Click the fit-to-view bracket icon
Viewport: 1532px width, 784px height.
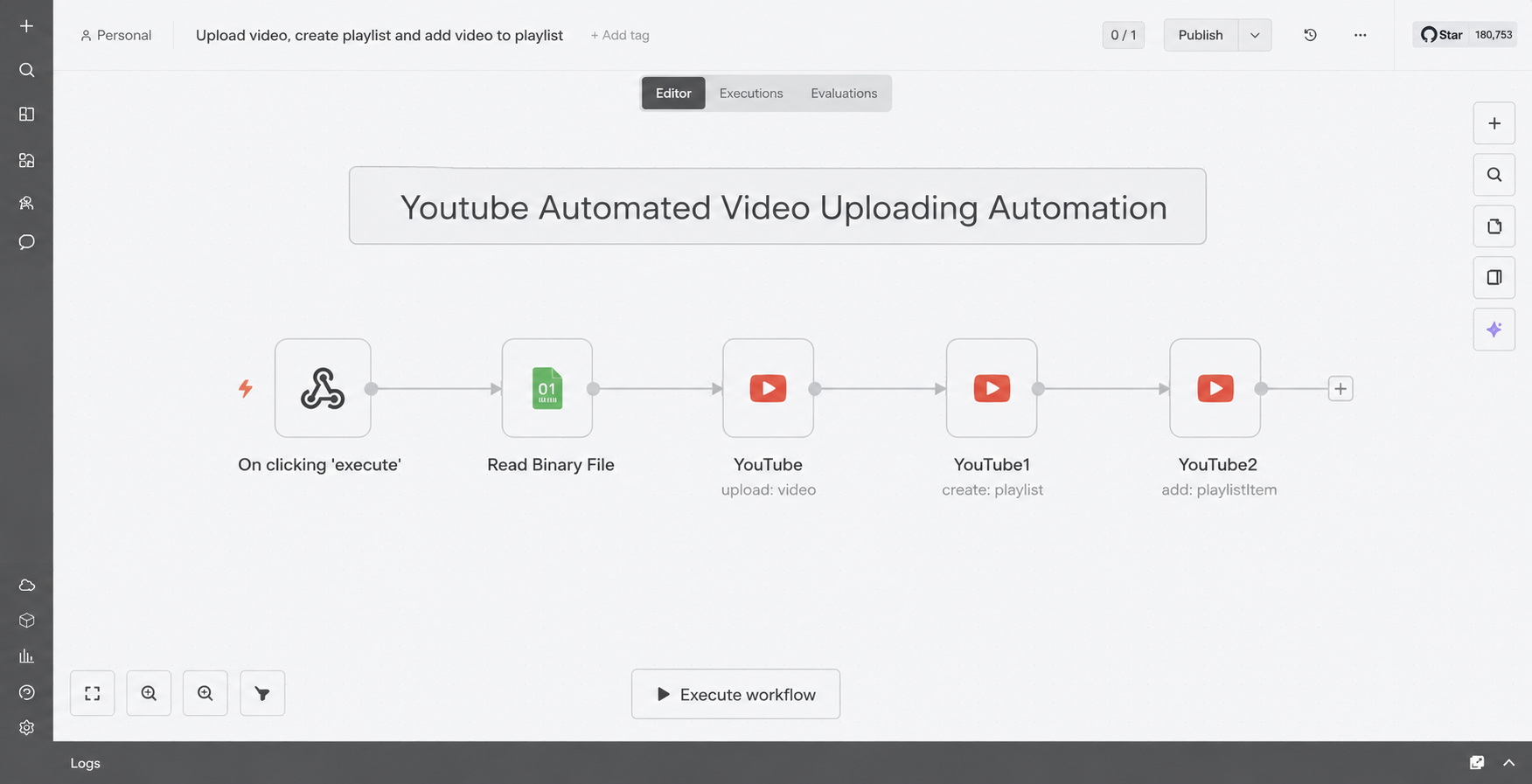point(93,693)
